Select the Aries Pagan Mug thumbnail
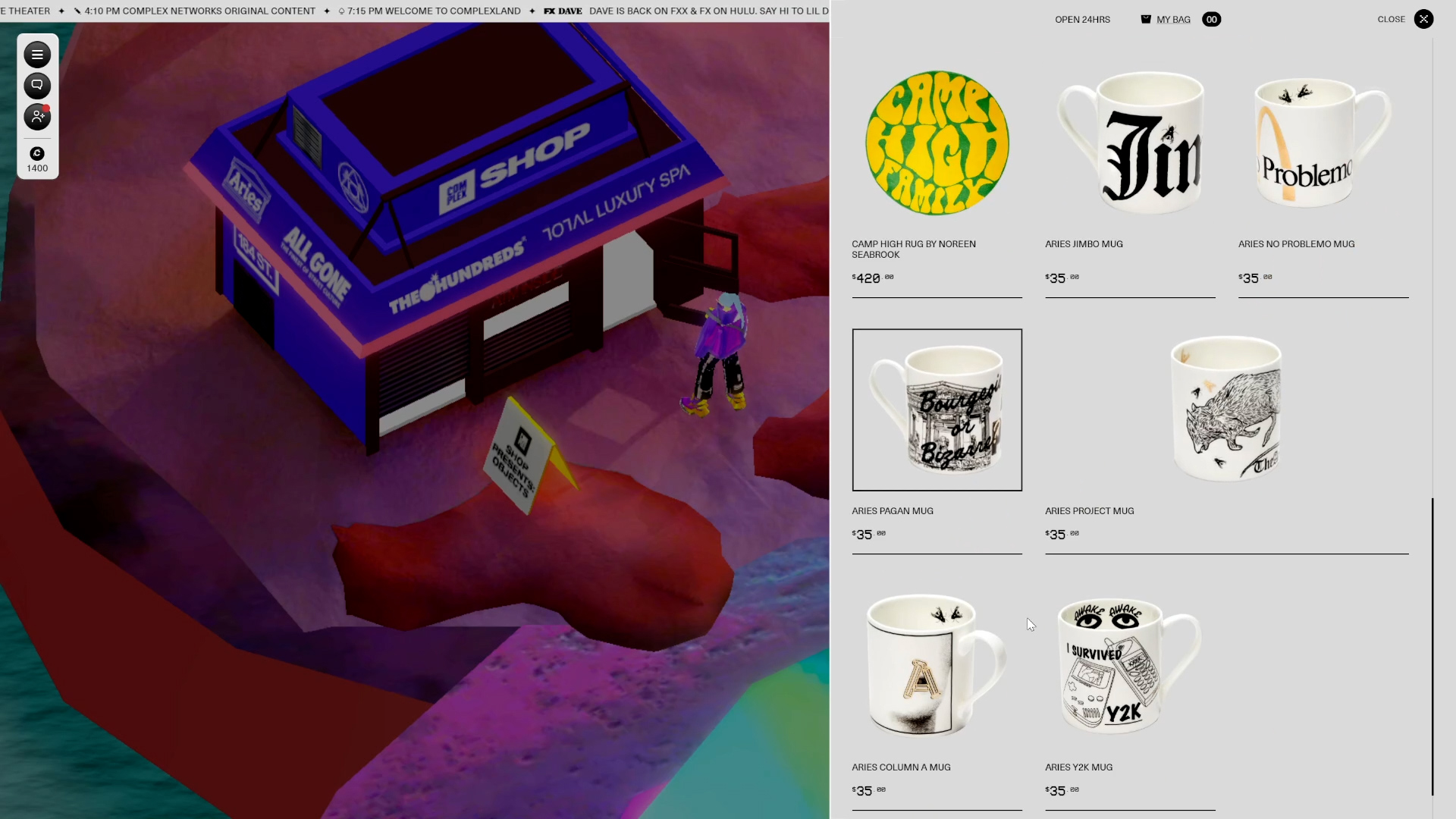The image size is (1456, 819). [x=937, y=409]
